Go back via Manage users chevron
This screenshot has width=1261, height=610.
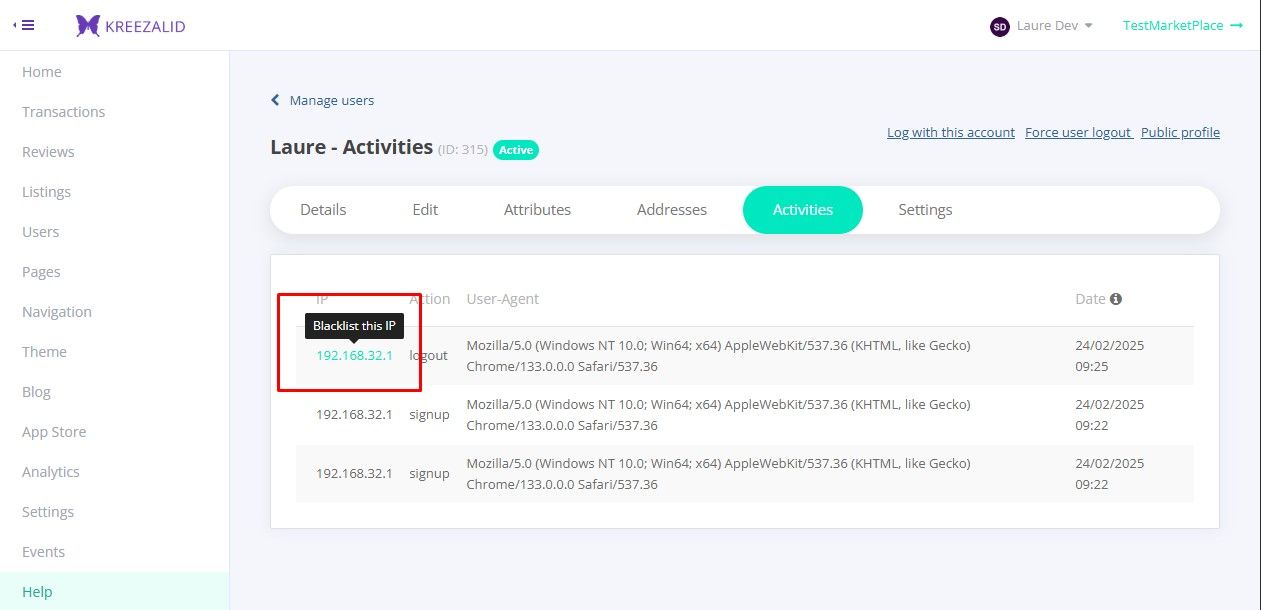(276, 100)
